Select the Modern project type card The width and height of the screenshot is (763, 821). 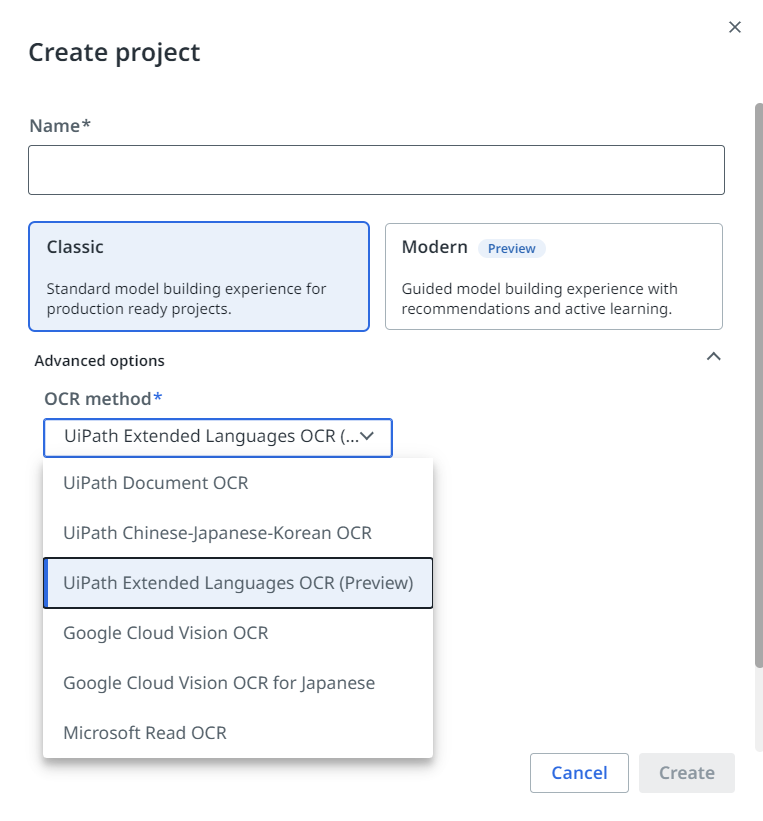pos(553,276)
